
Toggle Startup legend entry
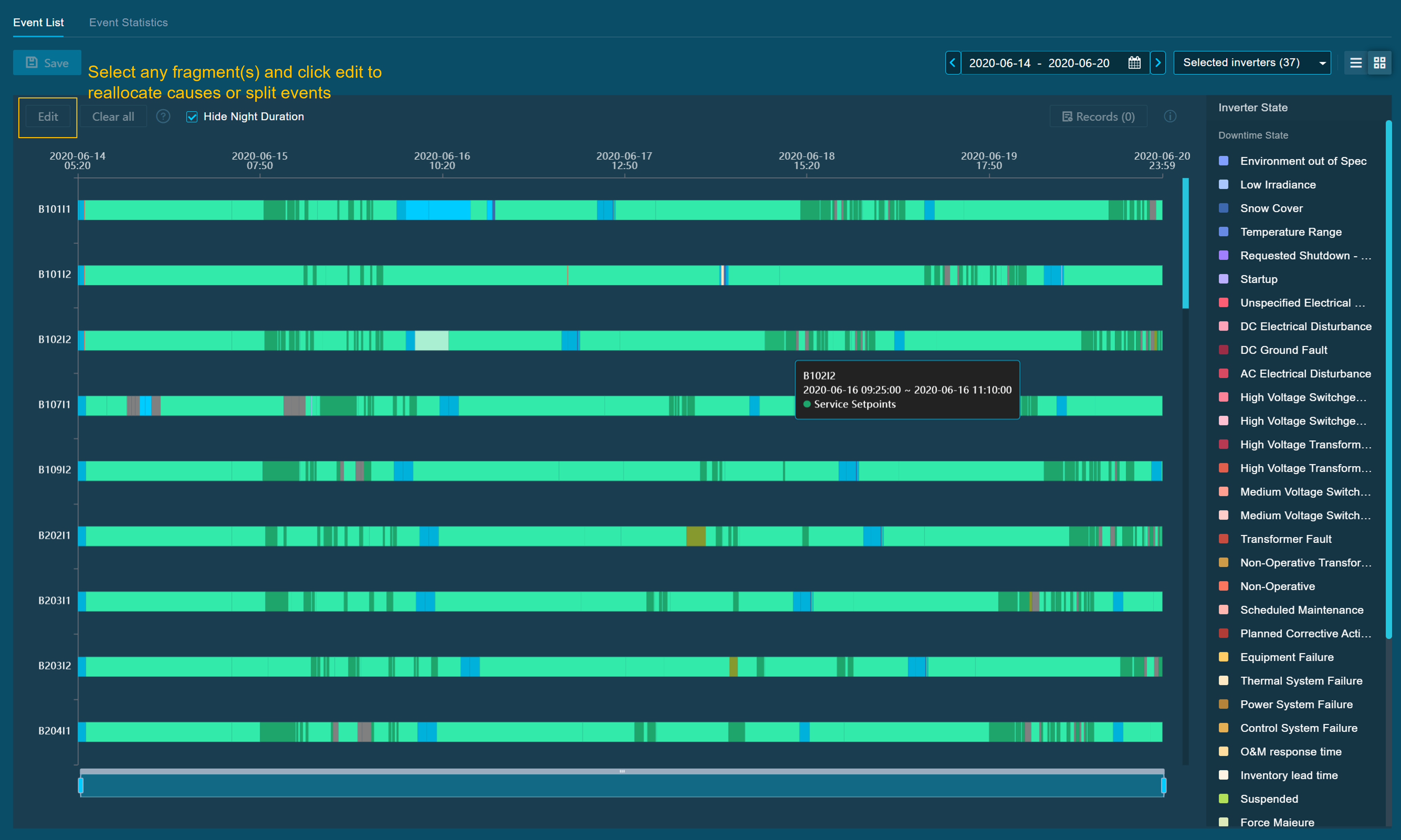(1248, 279)
